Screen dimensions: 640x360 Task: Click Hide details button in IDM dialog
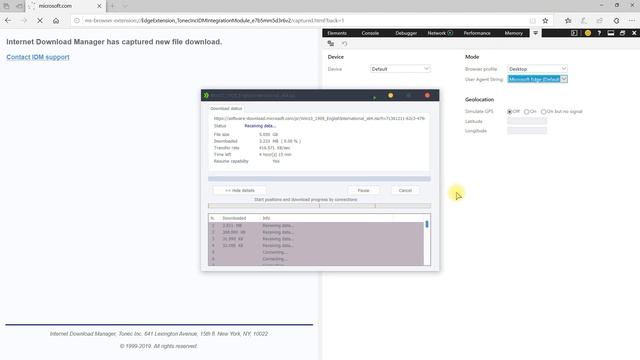coord(240,191)
